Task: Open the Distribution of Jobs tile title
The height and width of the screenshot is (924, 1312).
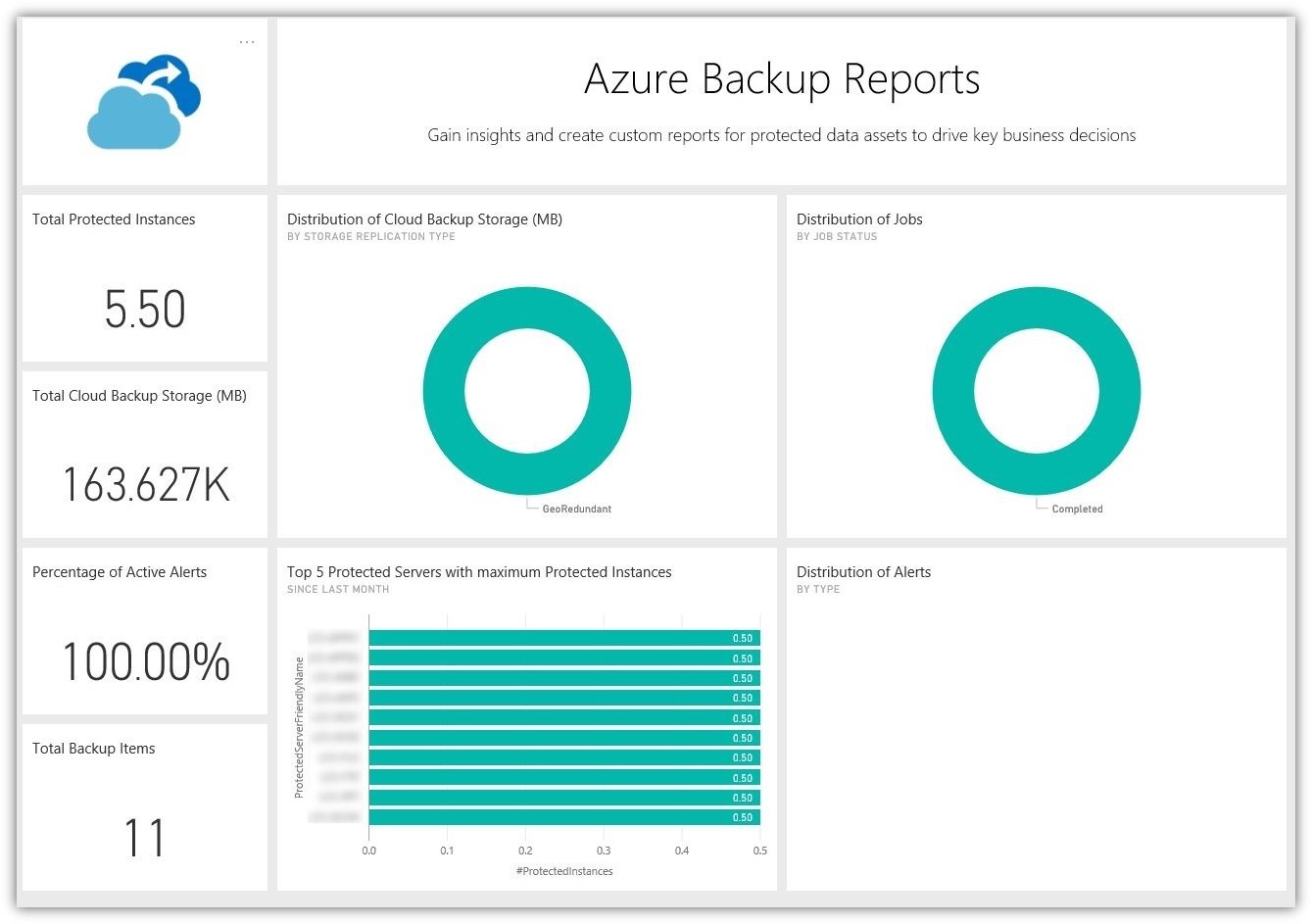Action: 859,219
